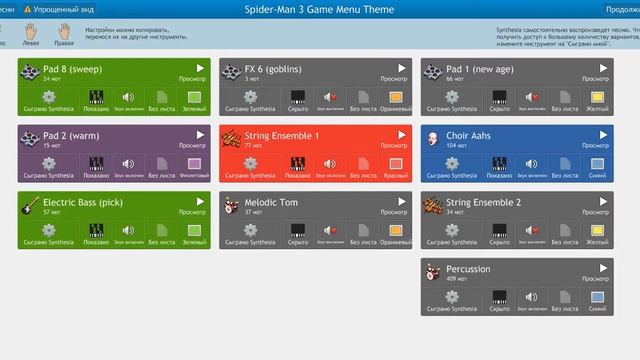Open the Electric Bass guitar instrument icon
The image size is (640, 360).
pos(30,205)
